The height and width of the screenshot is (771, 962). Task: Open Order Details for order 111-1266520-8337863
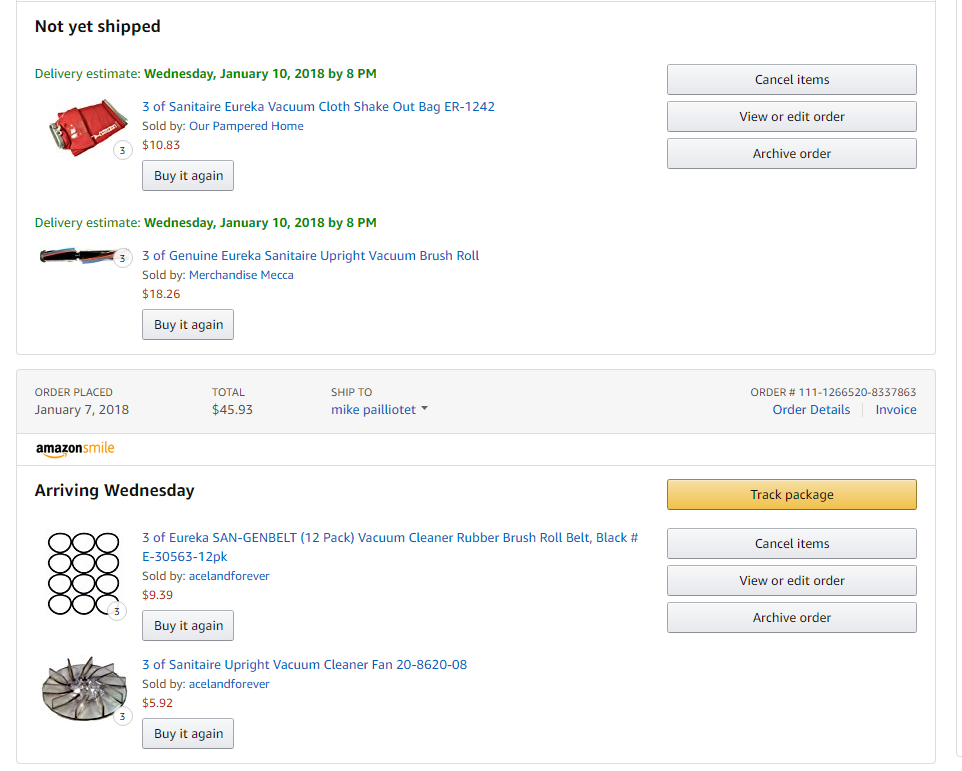coord(811,410)
